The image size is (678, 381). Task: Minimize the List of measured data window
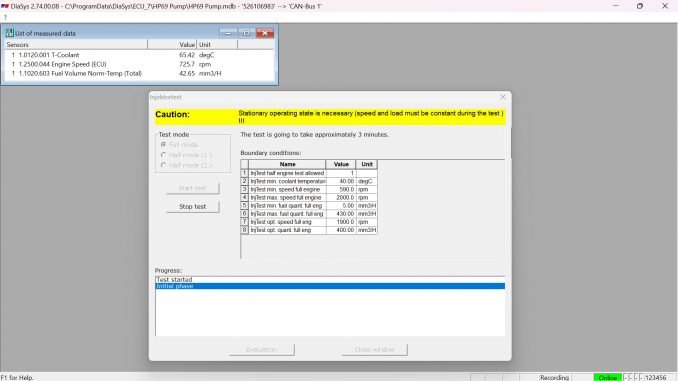coord(228,33)
